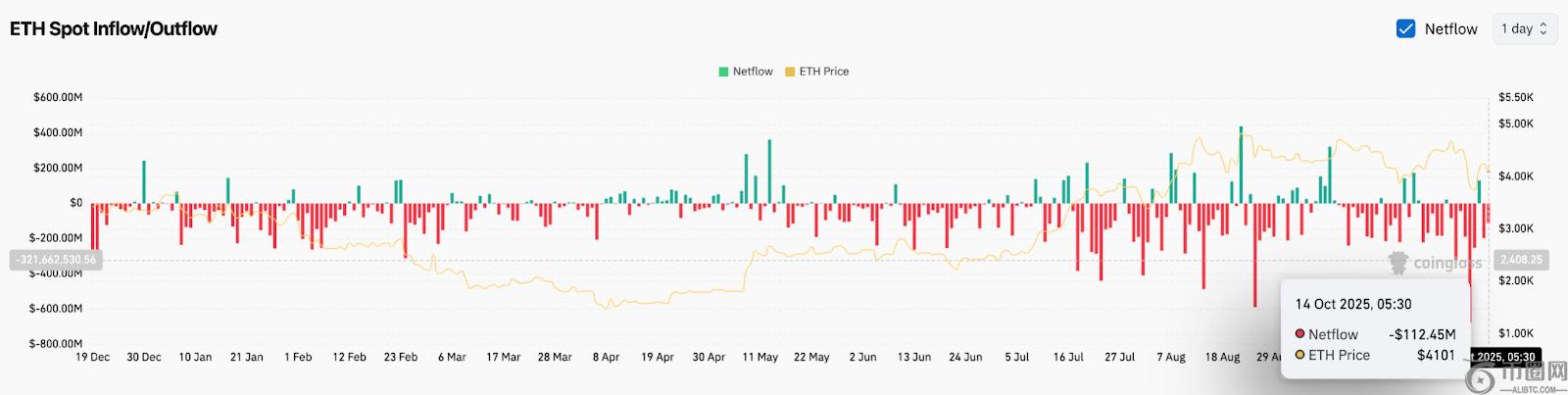Toggle the yellow ETH Price legend swatch

click(x=790, y=72)
